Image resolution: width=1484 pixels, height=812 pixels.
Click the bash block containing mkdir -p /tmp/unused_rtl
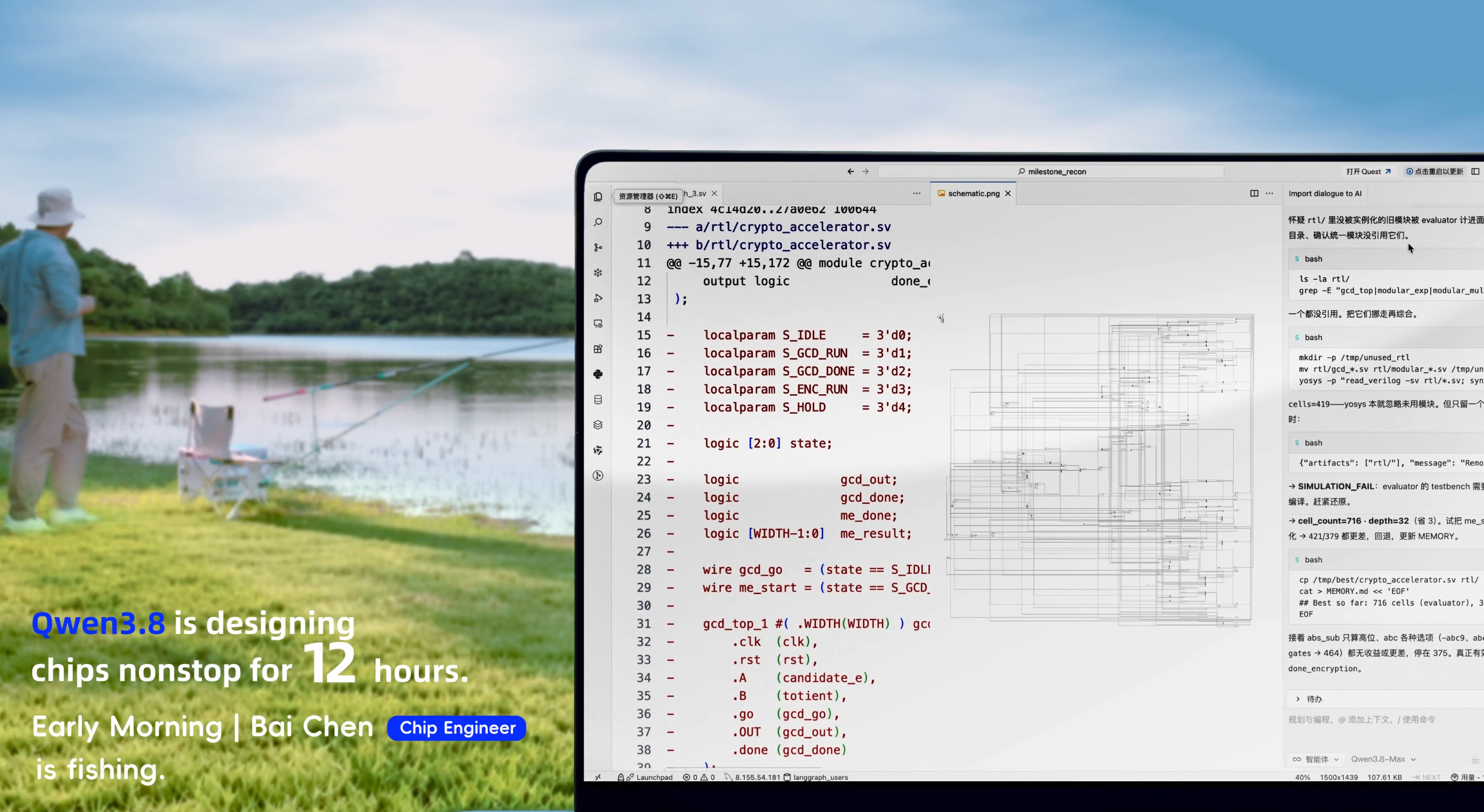[1386, 358]
